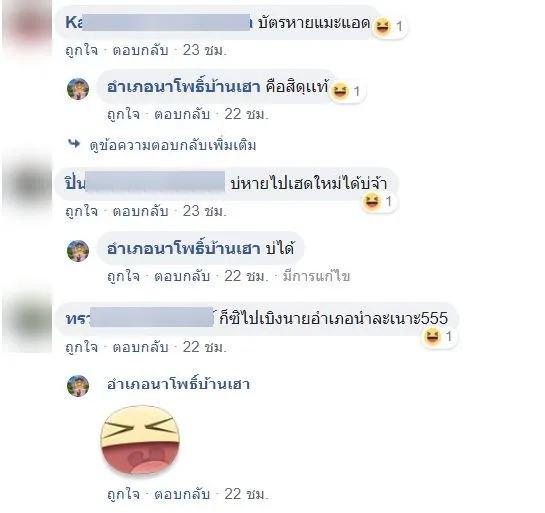Click reply arrow icon for more replies
545x513 pixels.
click(x=74, y=143)
